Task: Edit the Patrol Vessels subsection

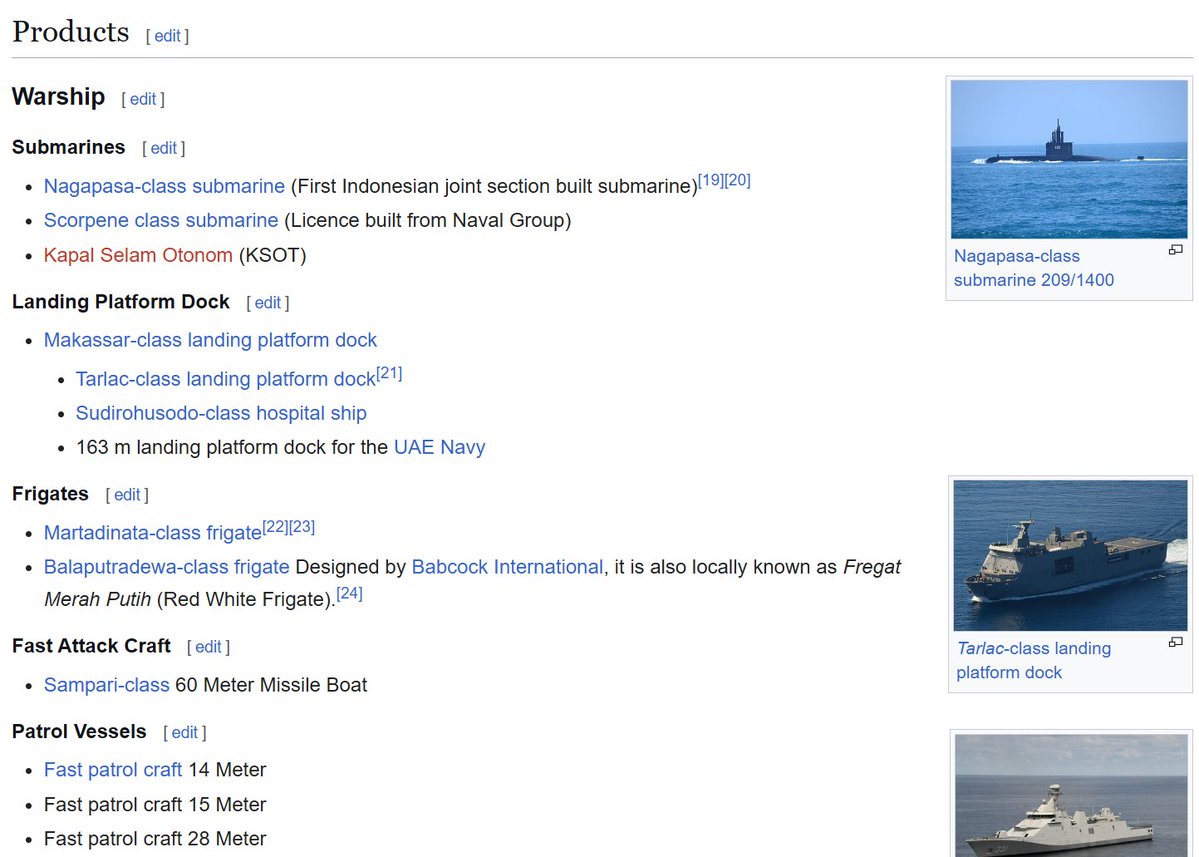Action: pos(184,732)
